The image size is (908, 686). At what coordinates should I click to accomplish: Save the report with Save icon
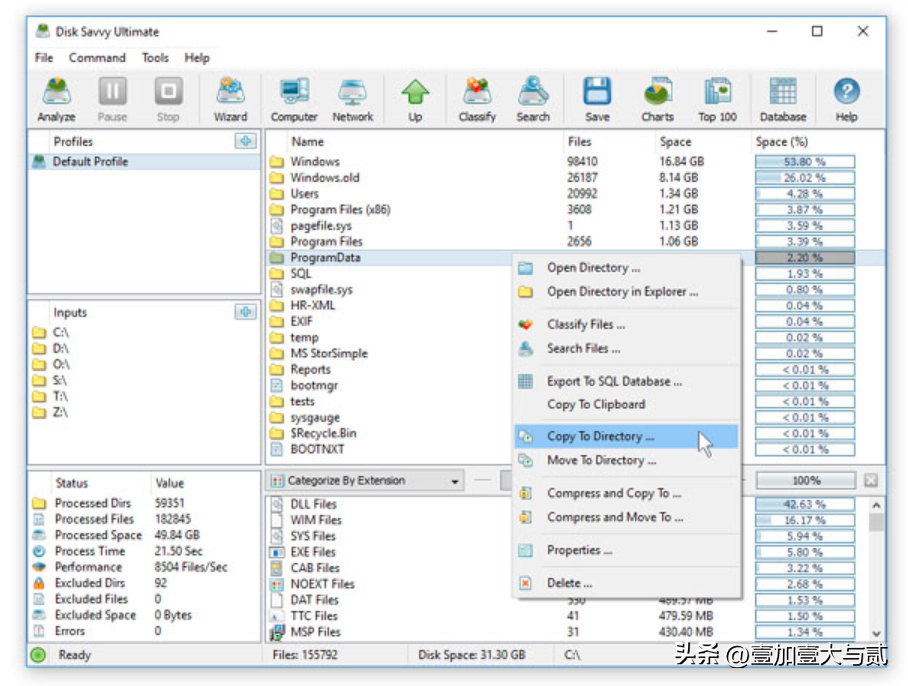tap(597, 100)
